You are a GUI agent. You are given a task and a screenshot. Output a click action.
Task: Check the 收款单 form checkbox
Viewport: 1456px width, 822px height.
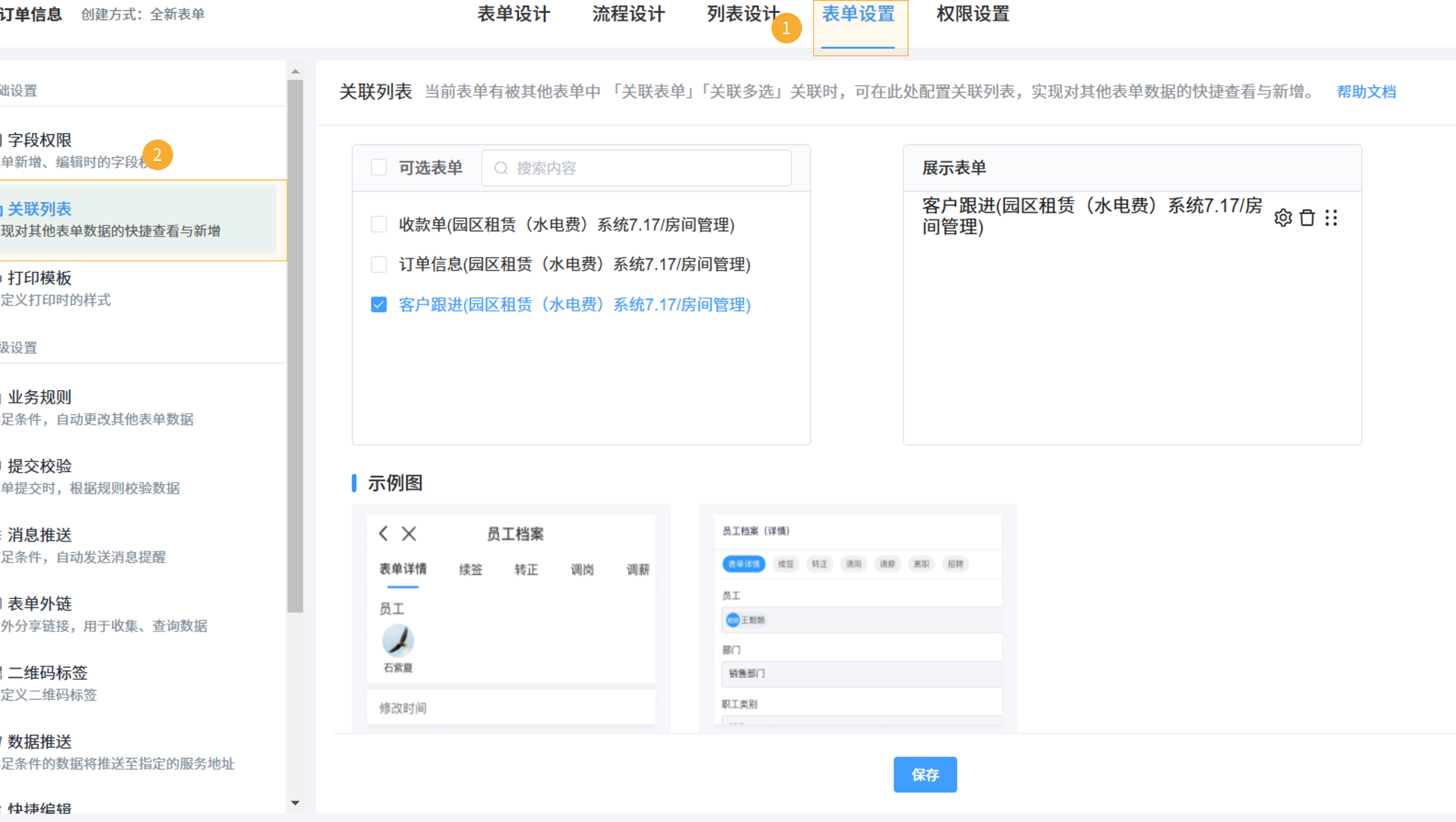[x=379, y=224]
